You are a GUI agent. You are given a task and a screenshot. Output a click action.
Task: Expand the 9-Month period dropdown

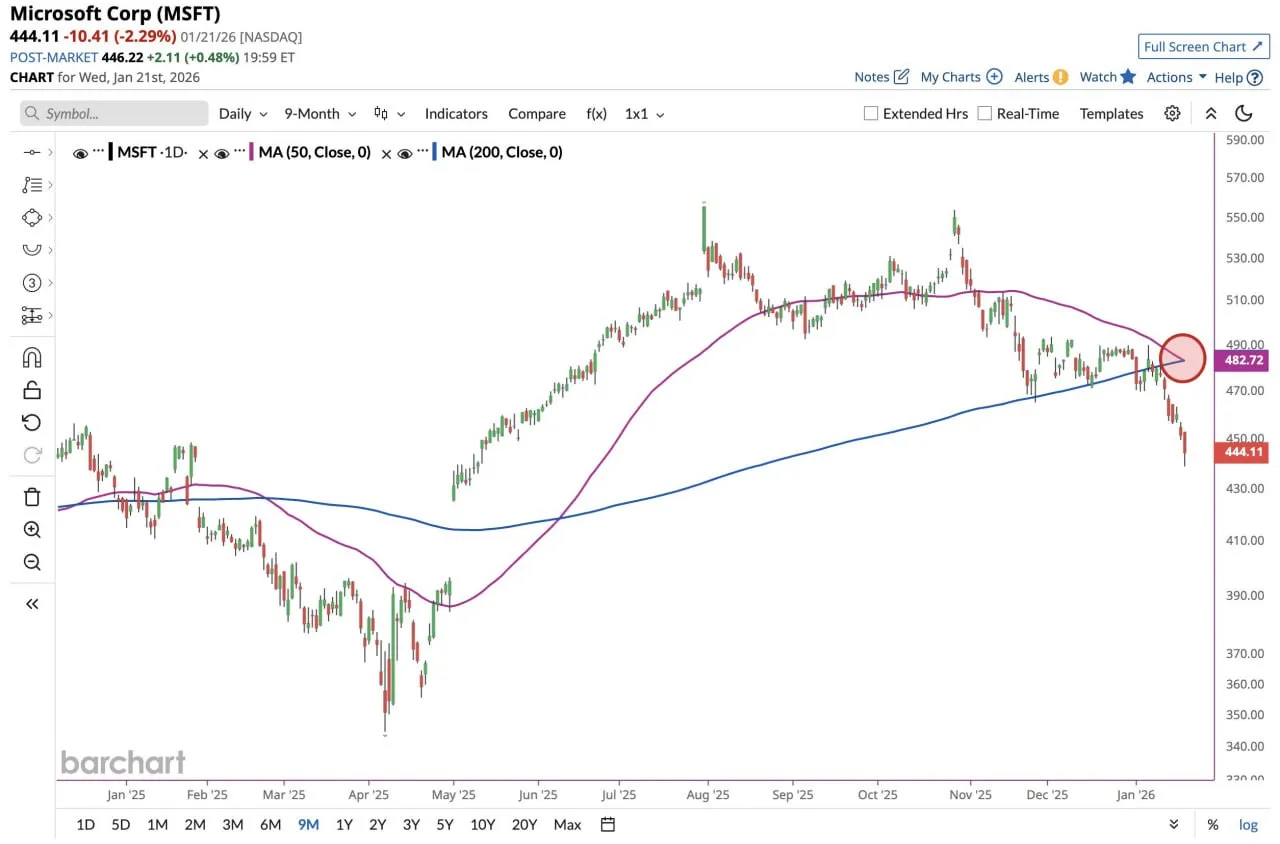pyautogui.click(x=320, y=114)
